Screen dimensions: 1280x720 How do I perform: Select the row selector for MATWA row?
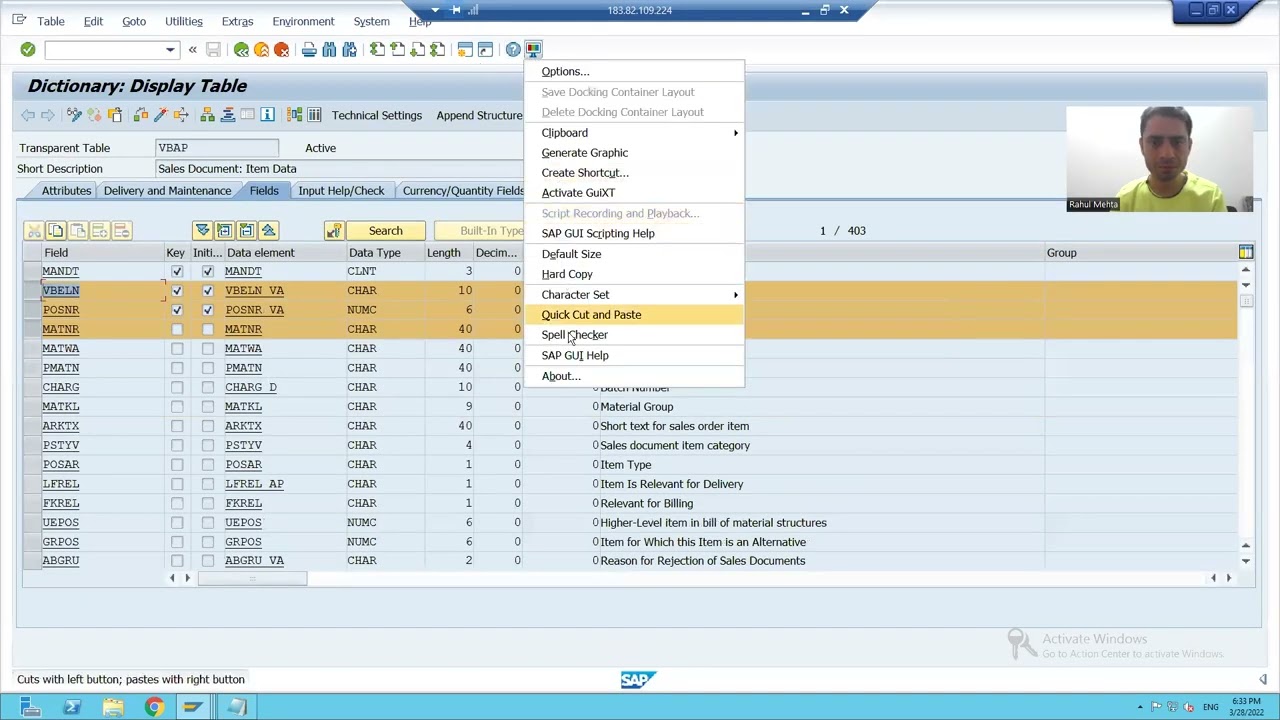pyautogui.click(x=32, y=348)
